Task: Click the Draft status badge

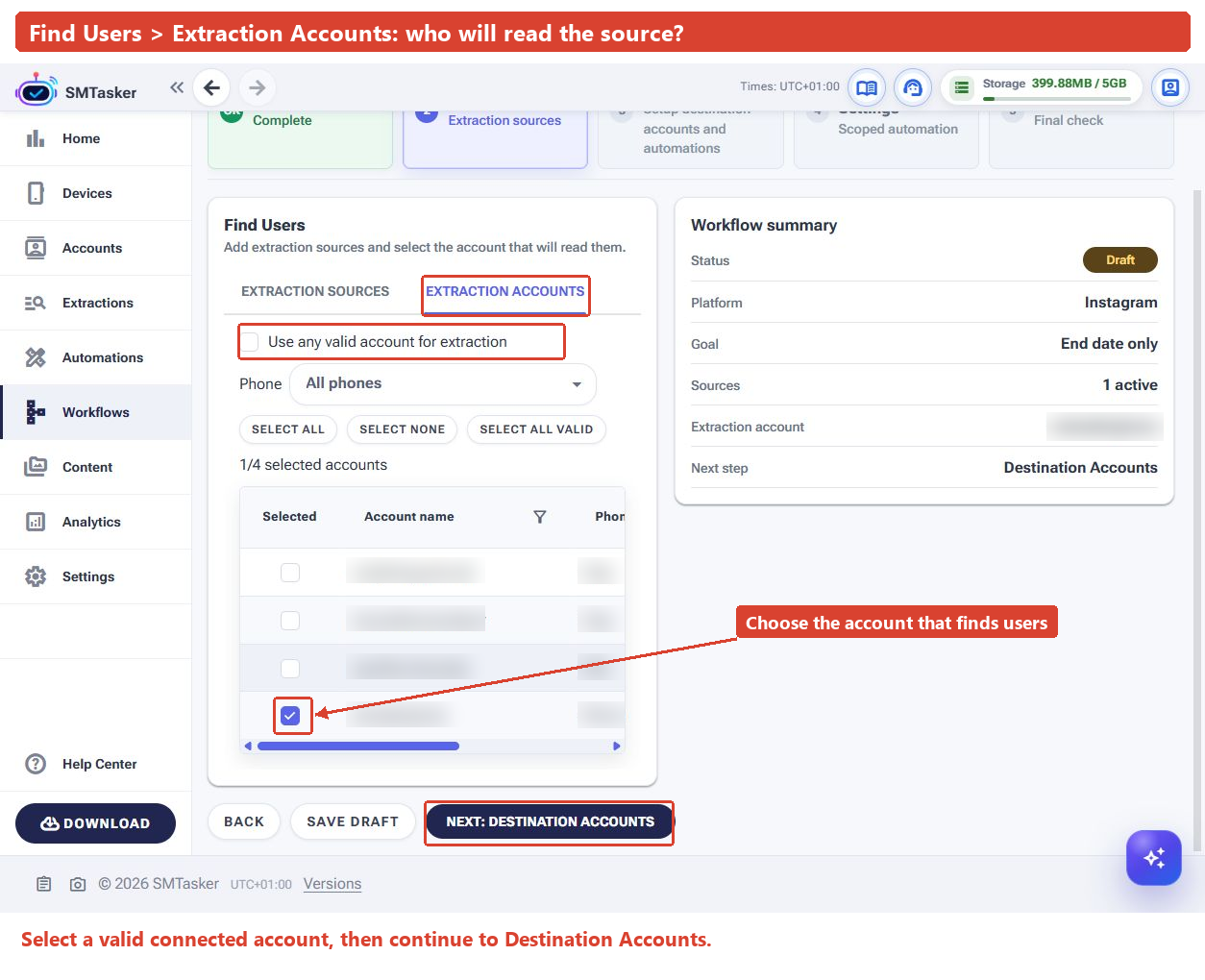Action: click(1119, 260)
